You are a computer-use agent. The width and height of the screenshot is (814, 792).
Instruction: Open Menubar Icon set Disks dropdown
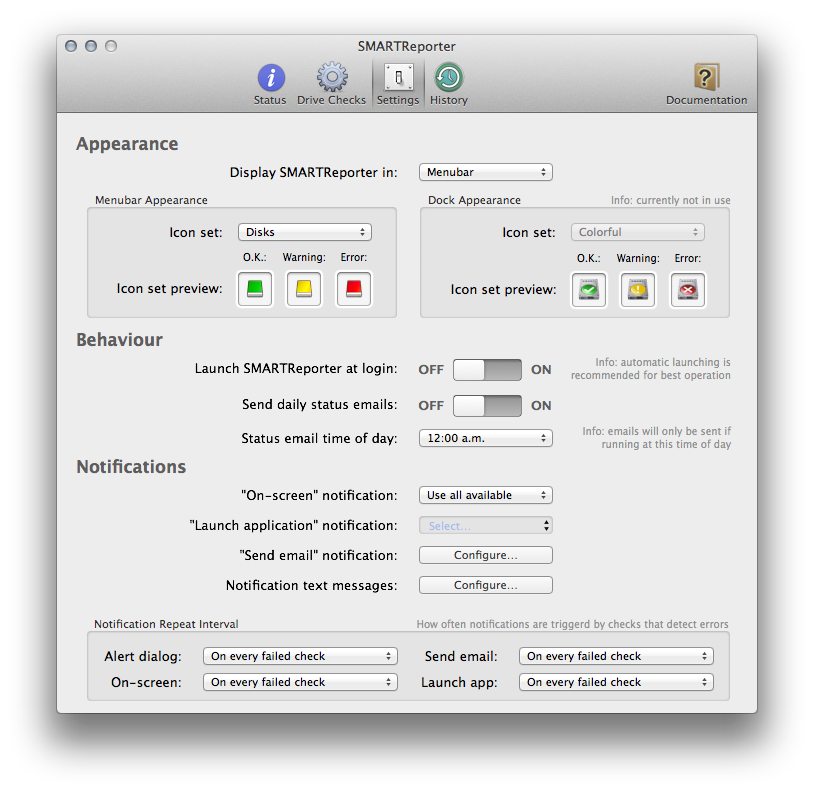point(305,232)
